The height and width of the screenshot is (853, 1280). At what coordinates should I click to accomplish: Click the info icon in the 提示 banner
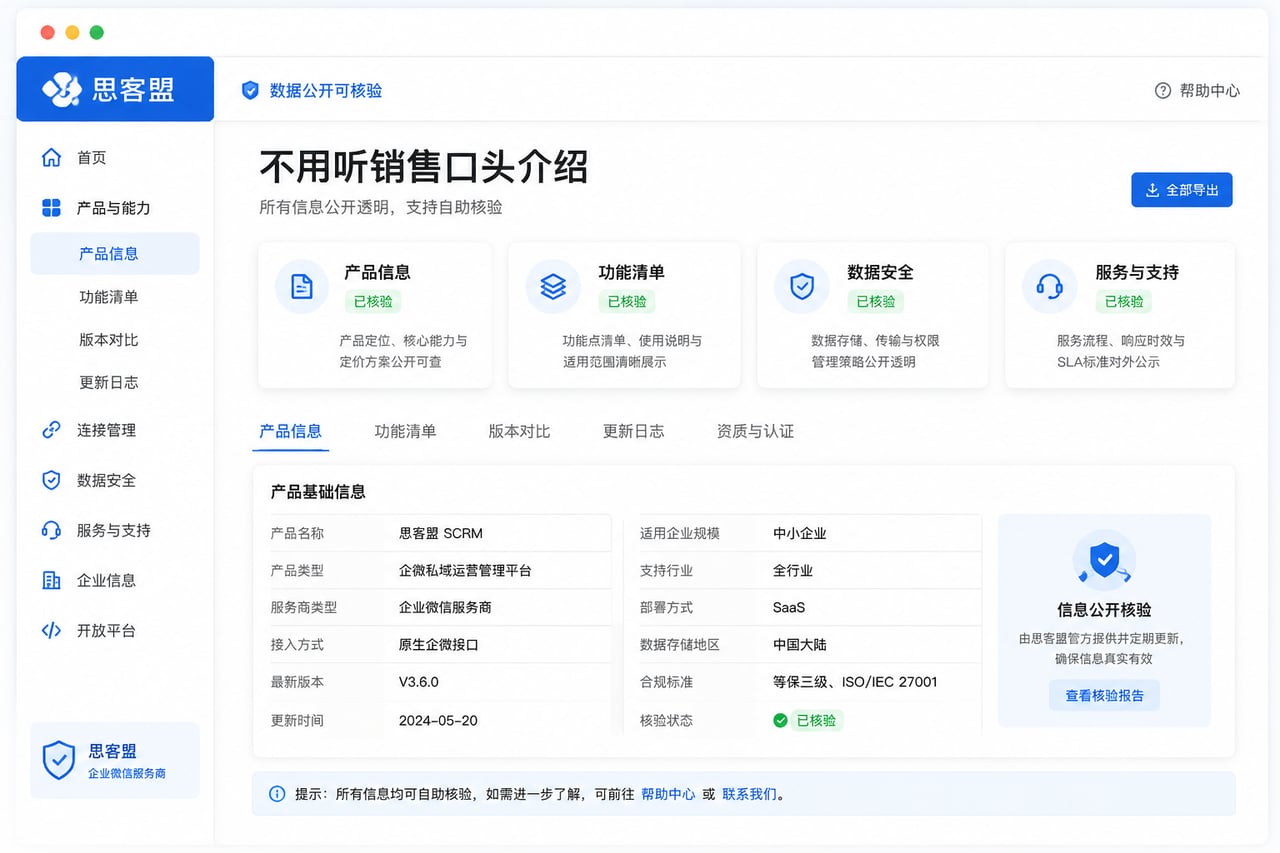[277, 794]
